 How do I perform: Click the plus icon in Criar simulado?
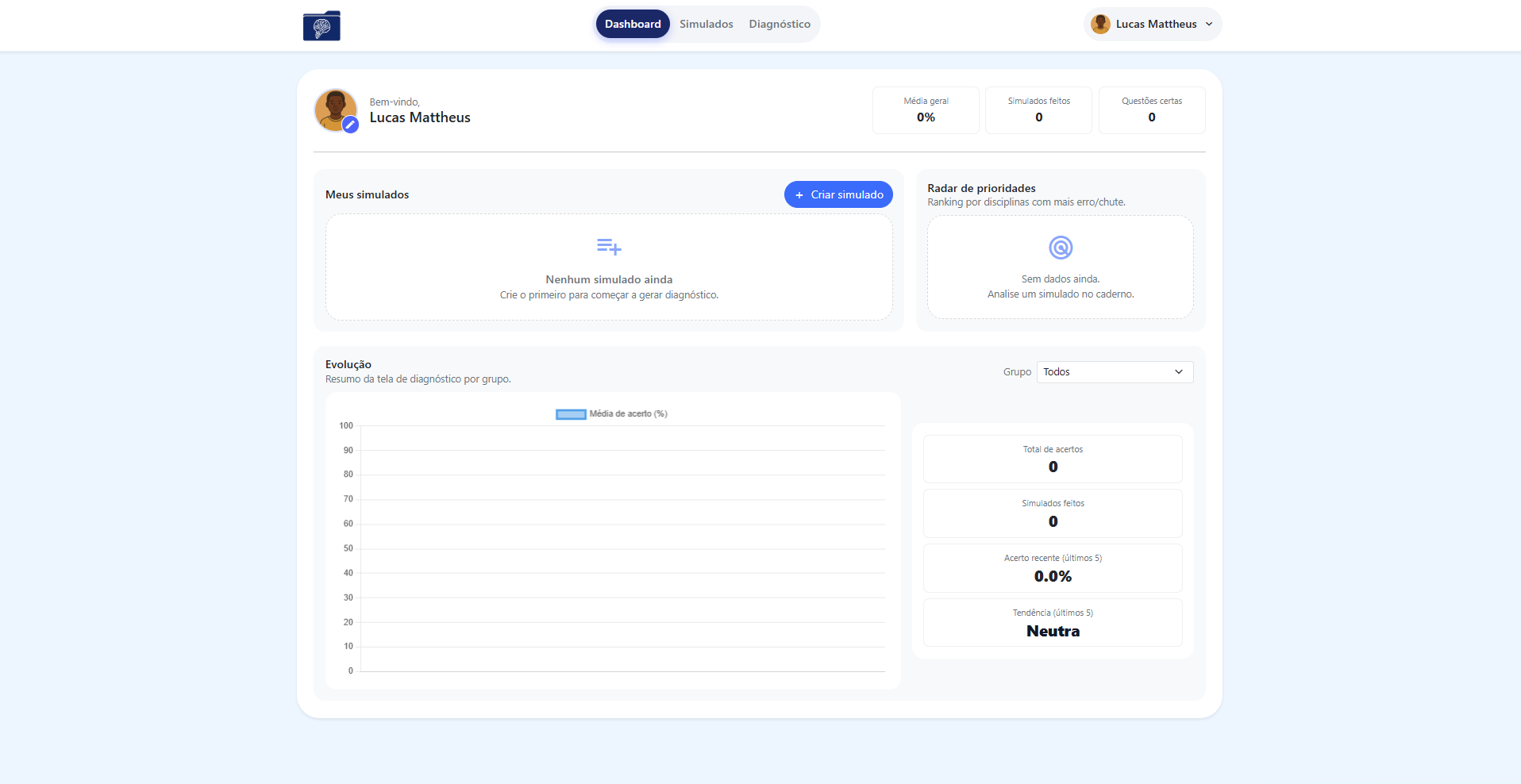(799, 195)
